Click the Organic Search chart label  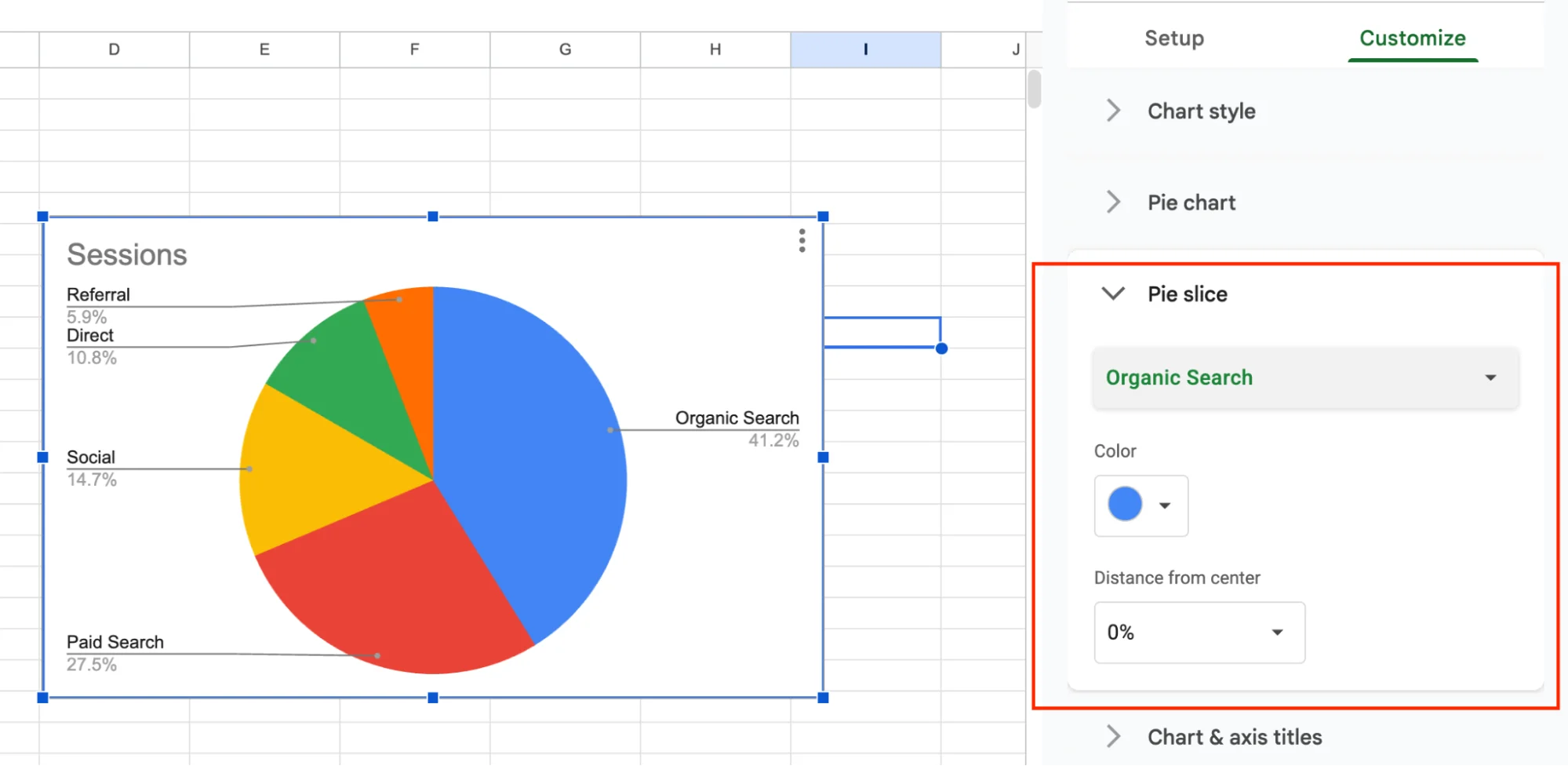point(737,418)
